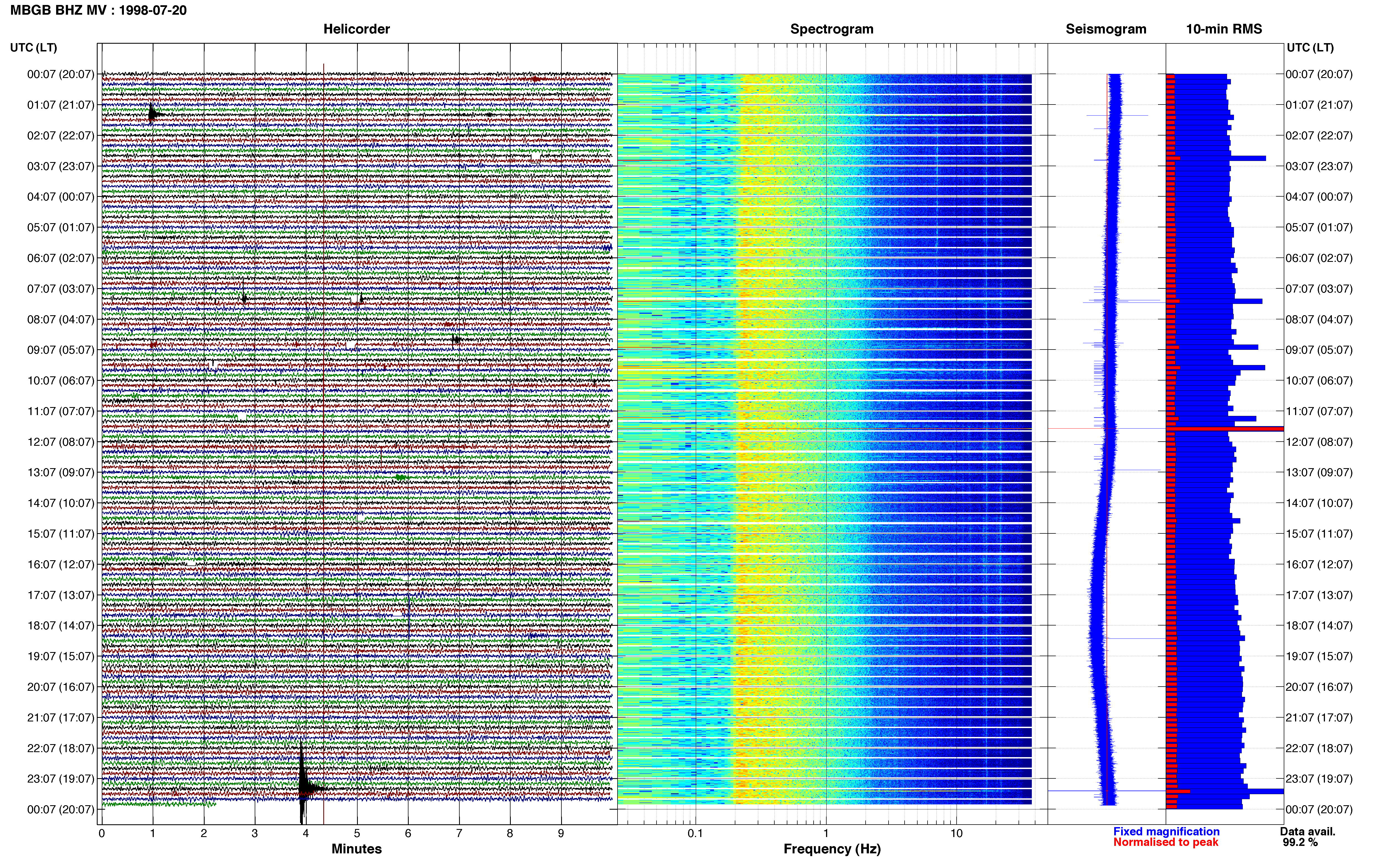Viewport: 1388px width, 868px height.
Task: Click the 'Helicorder' panel heading
Action: coord(356,29)
